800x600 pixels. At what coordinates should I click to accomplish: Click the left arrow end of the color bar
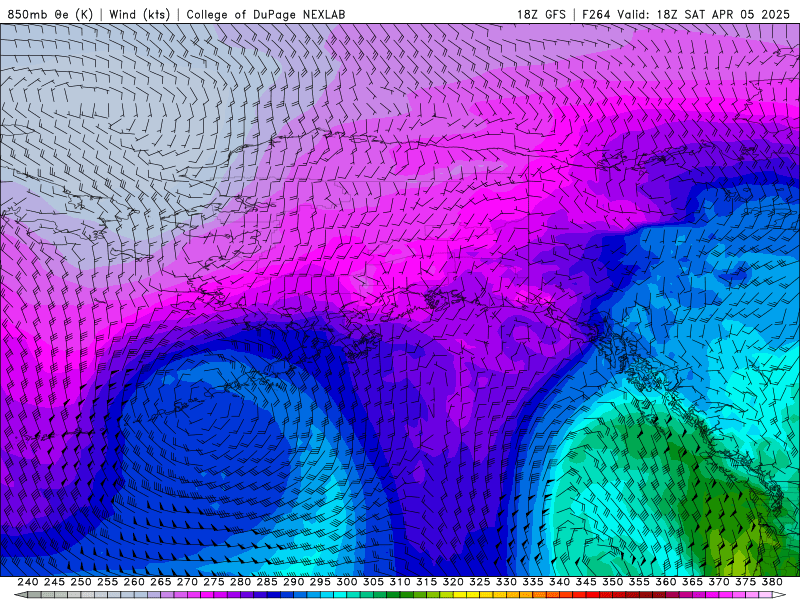[x=20, y=595]
